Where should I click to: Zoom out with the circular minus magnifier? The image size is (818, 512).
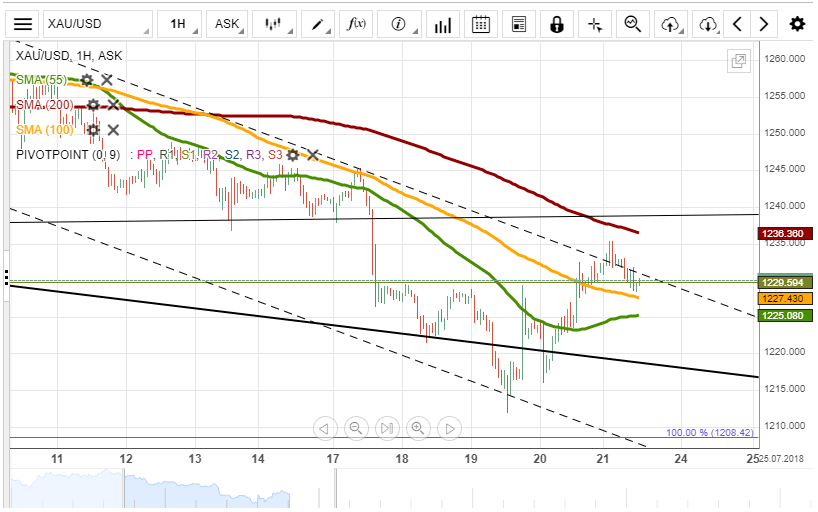(356, 428)
